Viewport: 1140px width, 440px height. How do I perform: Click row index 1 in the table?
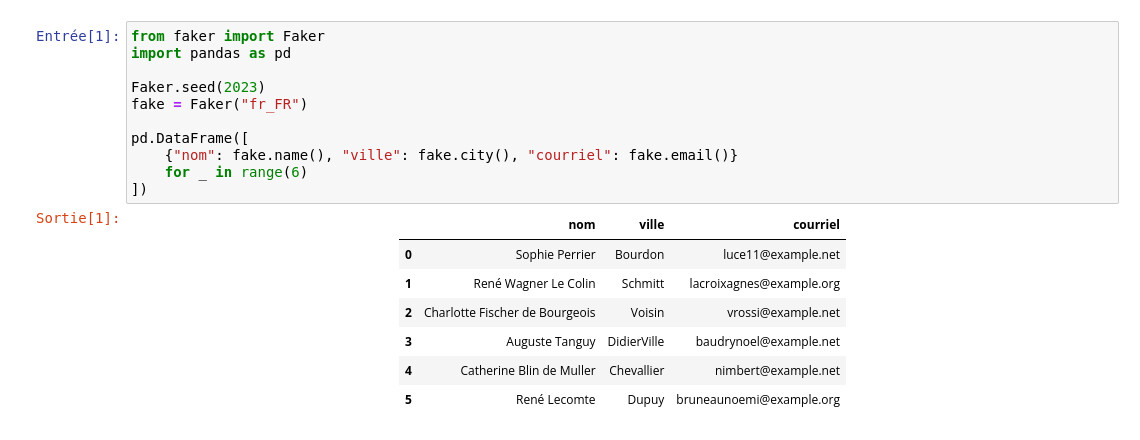point(408,284)
